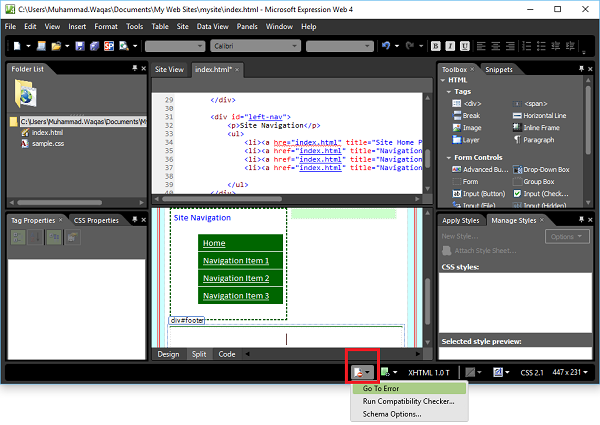The width and height of the screenshot is (600, 425).
Task: Select the Image tag in the Toolbox
Action: (x=471, y=128)
